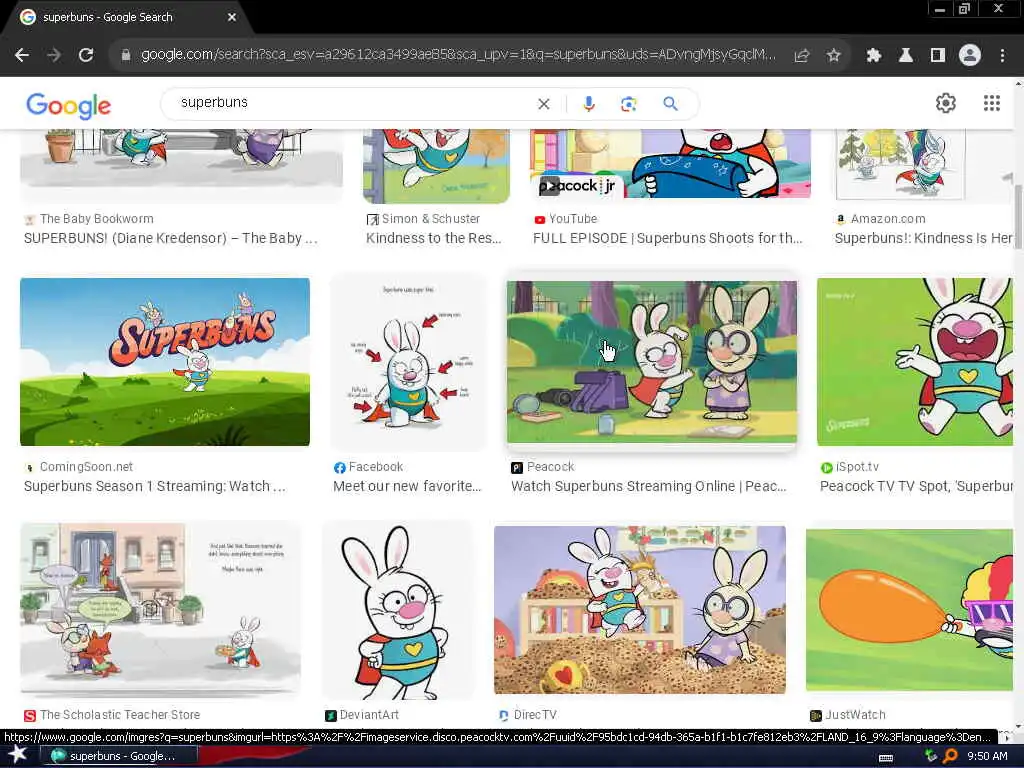Start voice search with microphone
The height and width of the screenshot is (768, 1024).
pyautogui.click(x=589, y=104)
